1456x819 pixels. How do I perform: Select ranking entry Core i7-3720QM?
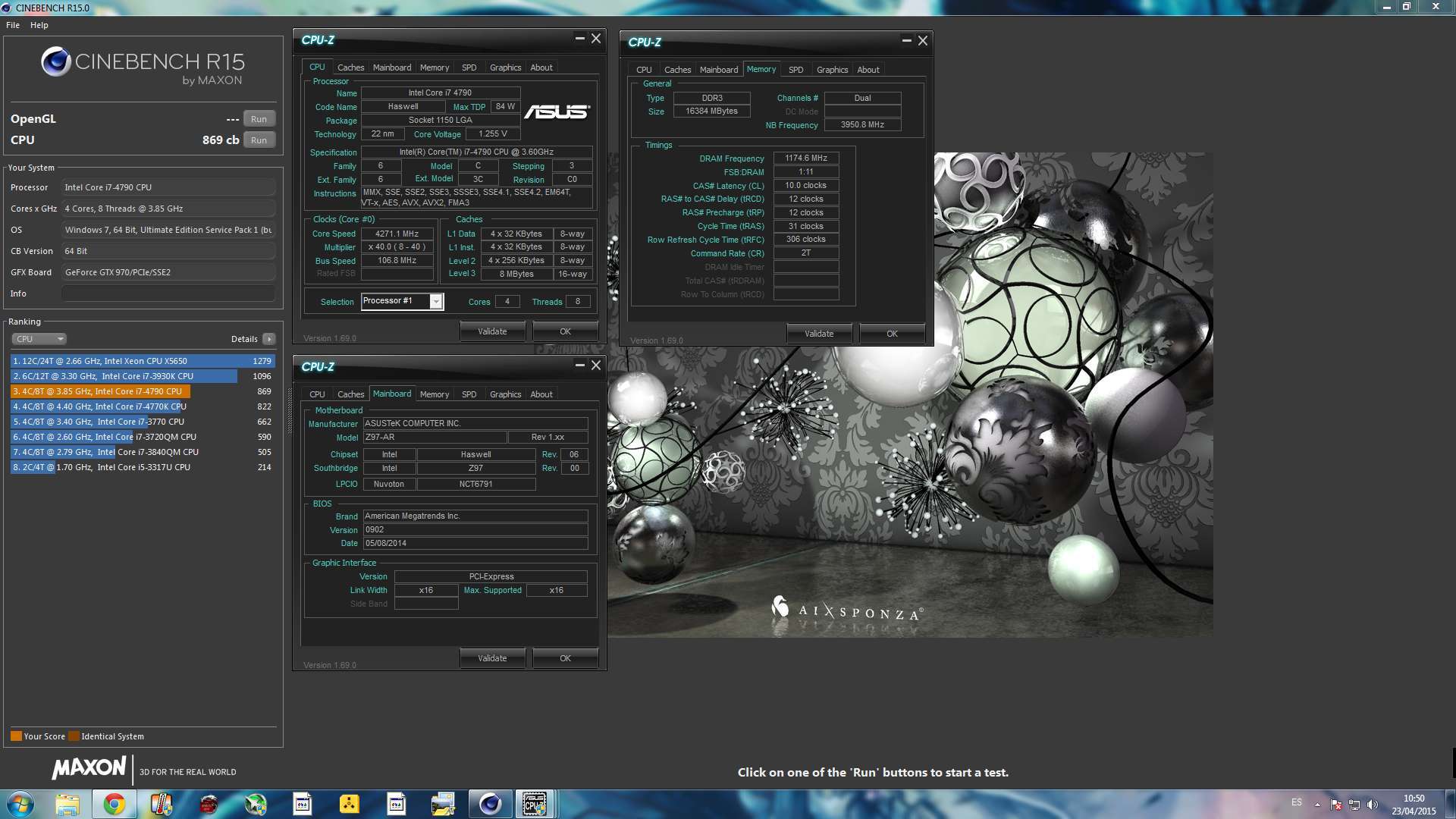pos(143,437)
